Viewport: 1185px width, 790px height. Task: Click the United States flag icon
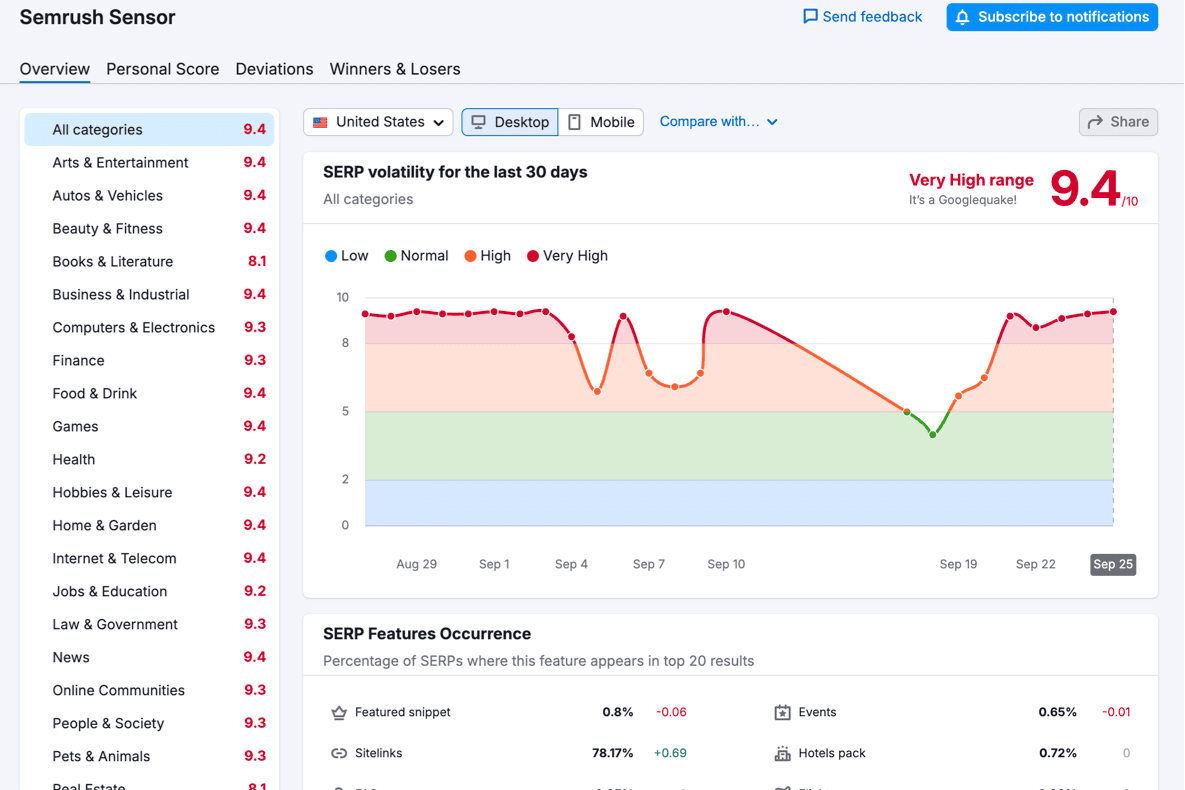pyautogui.click(x=320, y=122)
